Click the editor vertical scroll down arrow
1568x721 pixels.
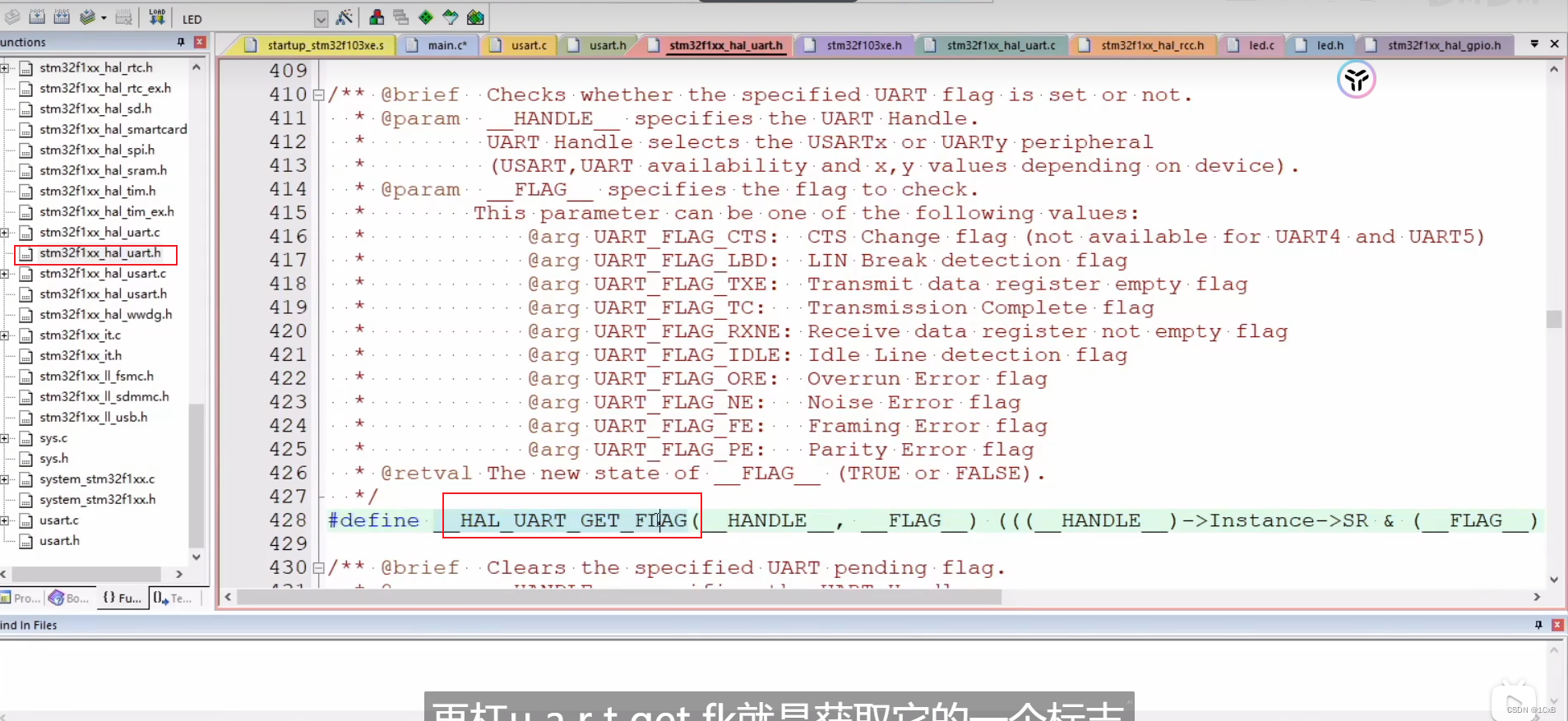[1553, 580]
